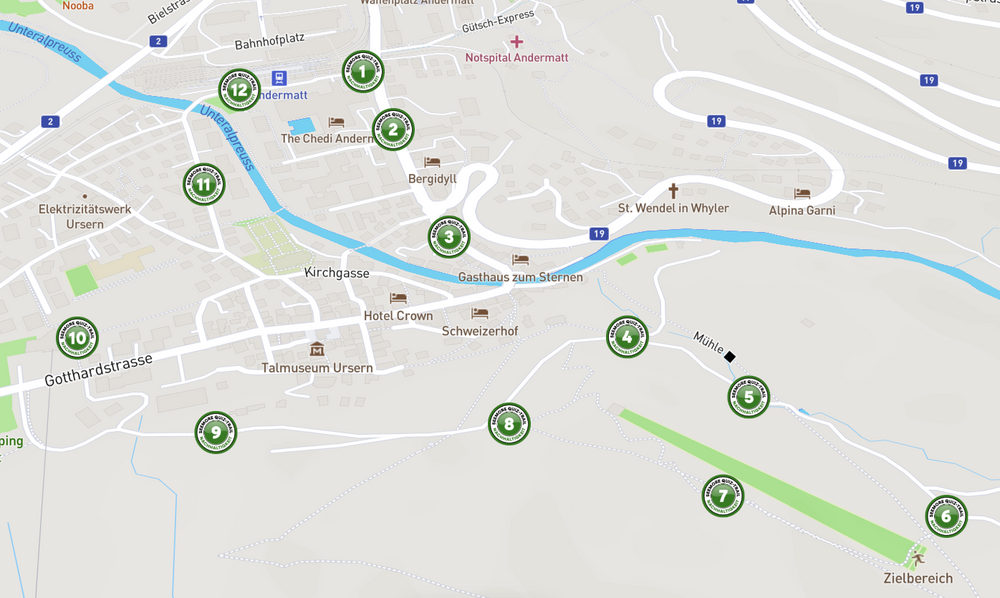This screenshot has height=598, width=1000.
Task: Open the Alpina Garni lodging icon
Action: [802, 193]
